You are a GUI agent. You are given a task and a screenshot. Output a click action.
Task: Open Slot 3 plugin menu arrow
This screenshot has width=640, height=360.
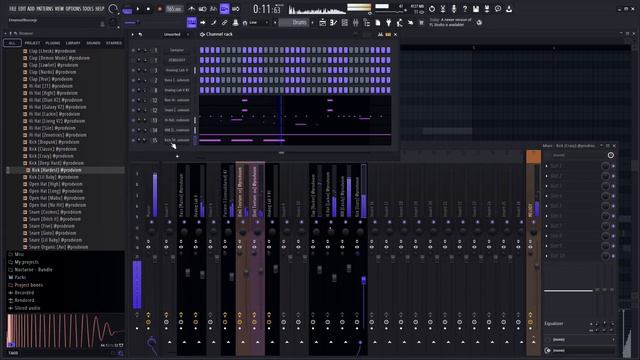547,186
